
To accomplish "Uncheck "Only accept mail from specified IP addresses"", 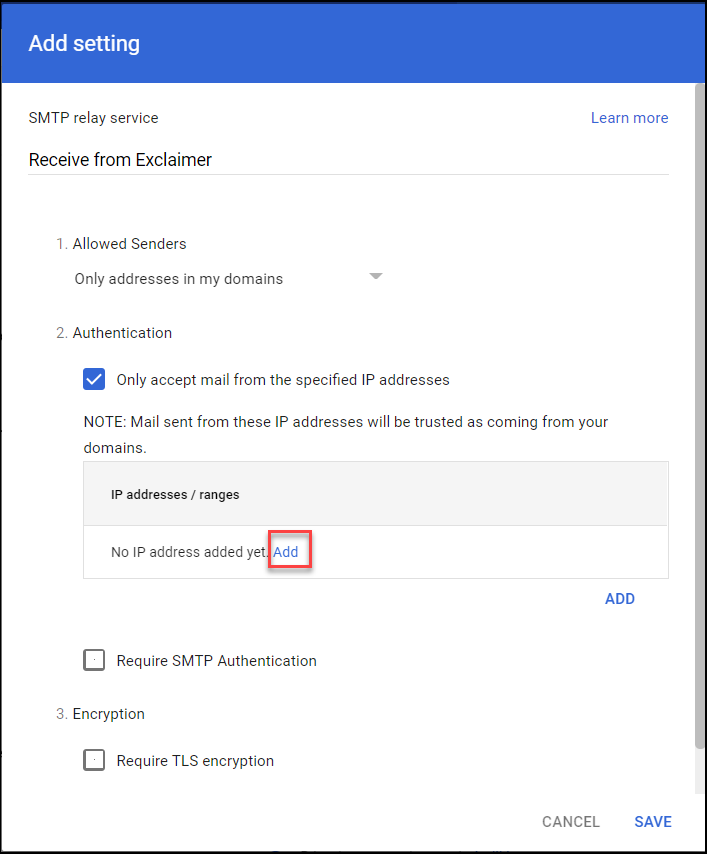I will pyautogui.click(x=94, y=379).
